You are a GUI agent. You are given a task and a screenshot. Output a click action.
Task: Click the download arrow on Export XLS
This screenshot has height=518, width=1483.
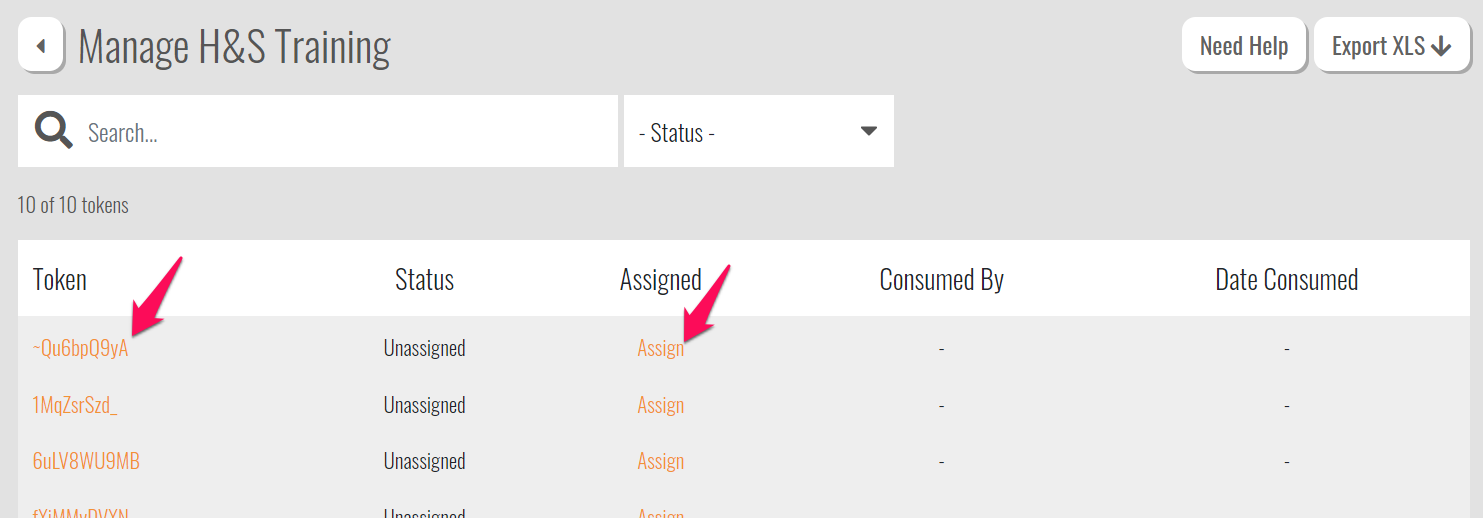[x=1441, y=47]
